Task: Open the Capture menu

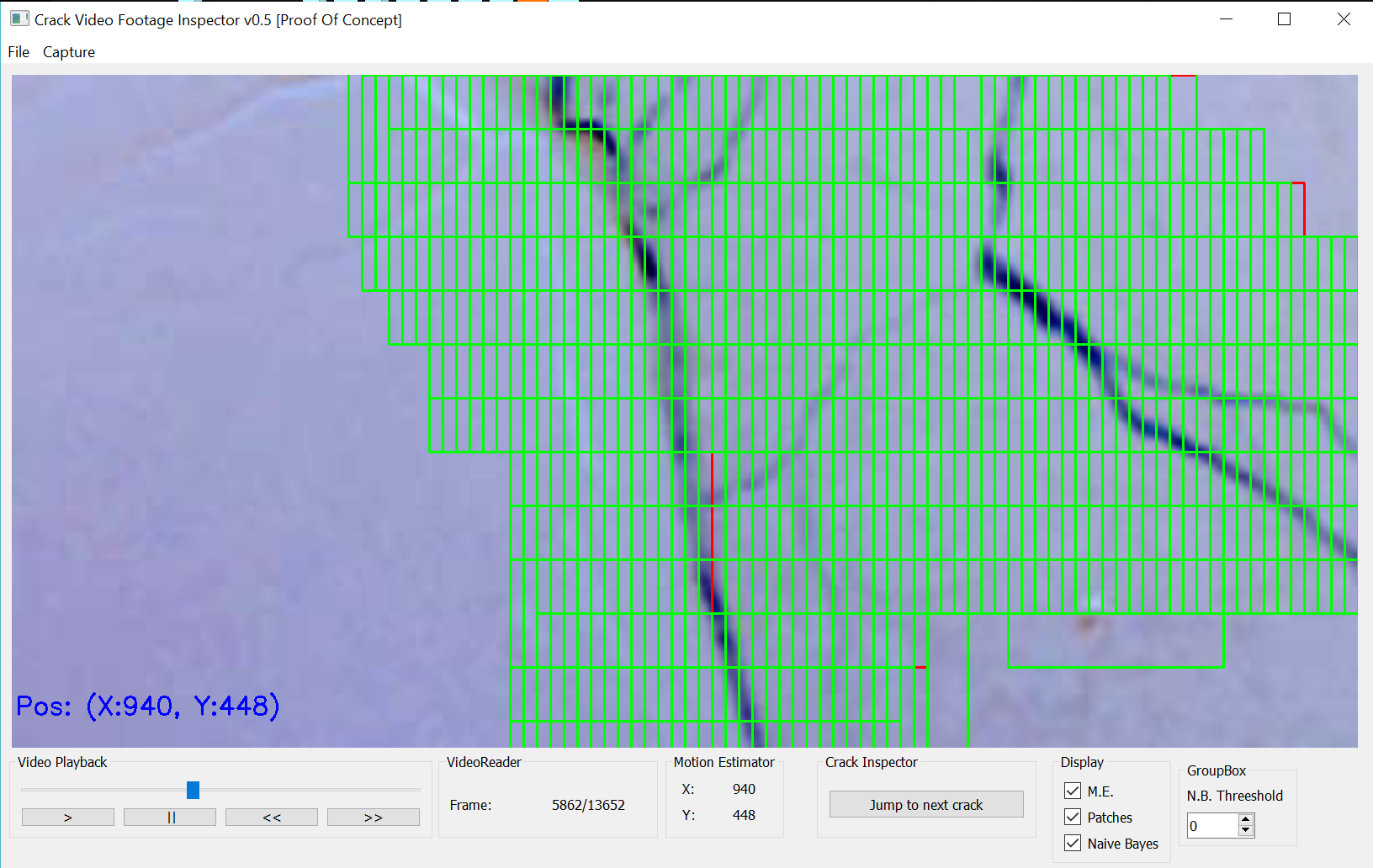Action: tap(69, 52)
